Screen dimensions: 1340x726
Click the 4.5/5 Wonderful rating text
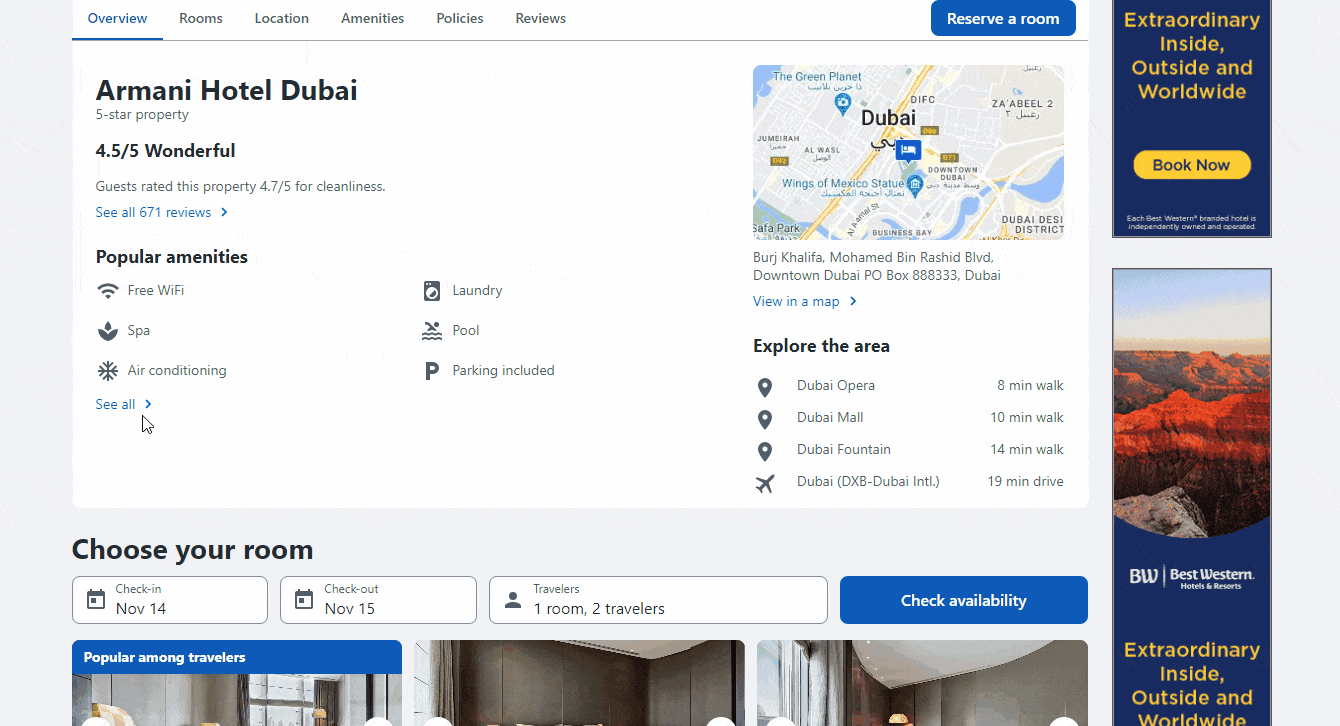pyautogui.click(x=166, y=151)
